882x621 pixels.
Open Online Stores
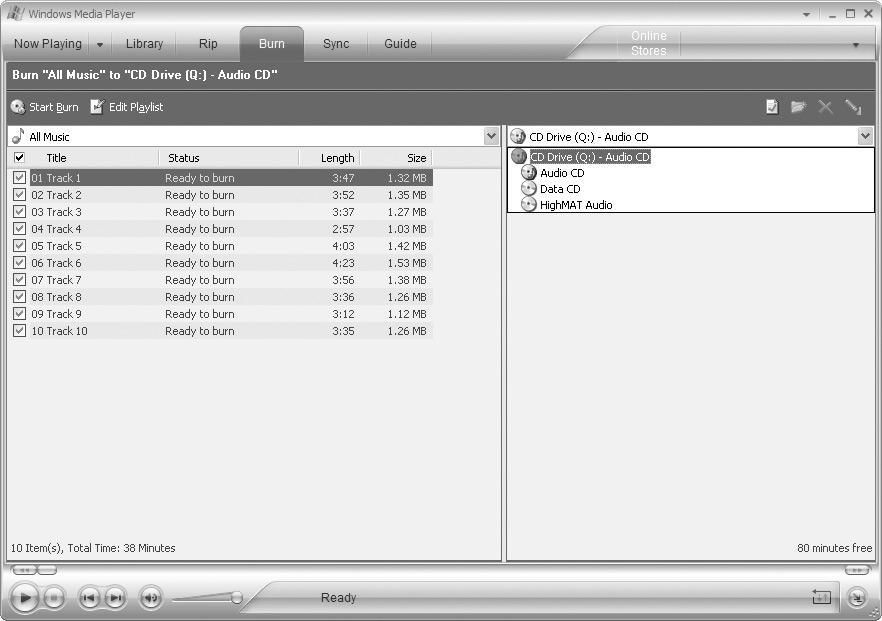[649, 43]
